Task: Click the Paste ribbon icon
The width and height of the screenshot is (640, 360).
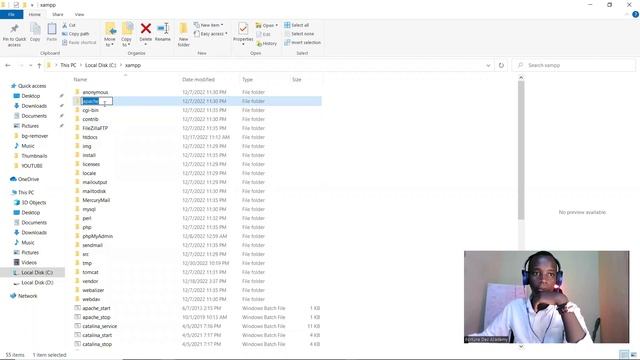Action: (x=52, y=29)
